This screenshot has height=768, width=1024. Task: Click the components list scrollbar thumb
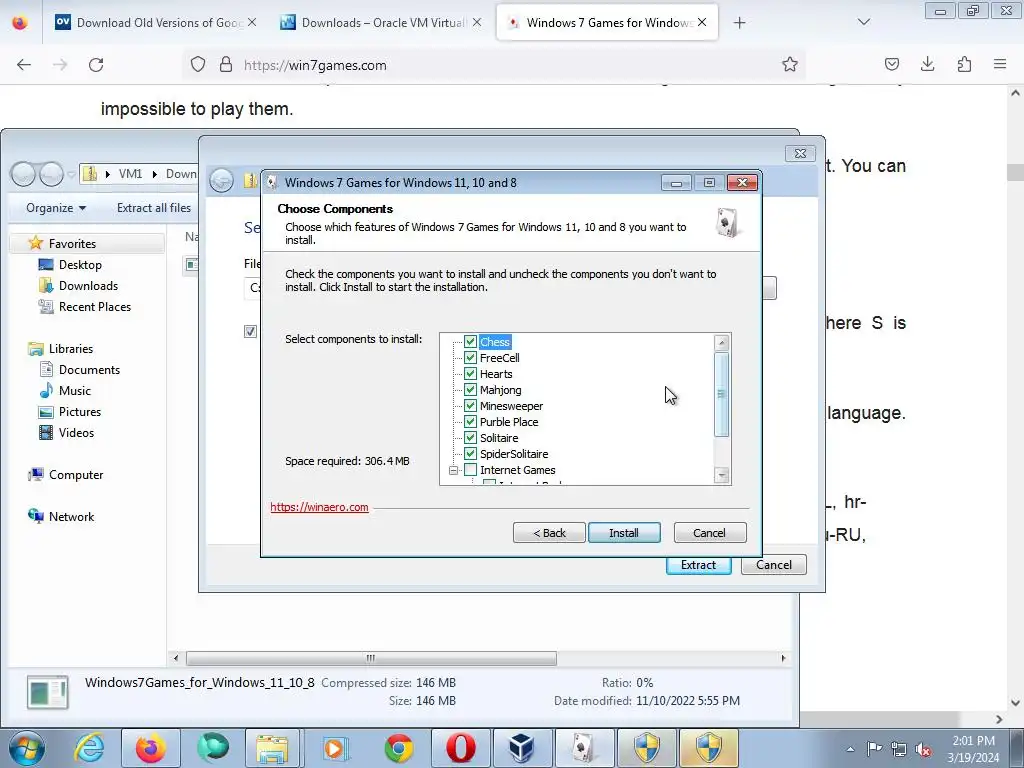click(722, 394)
